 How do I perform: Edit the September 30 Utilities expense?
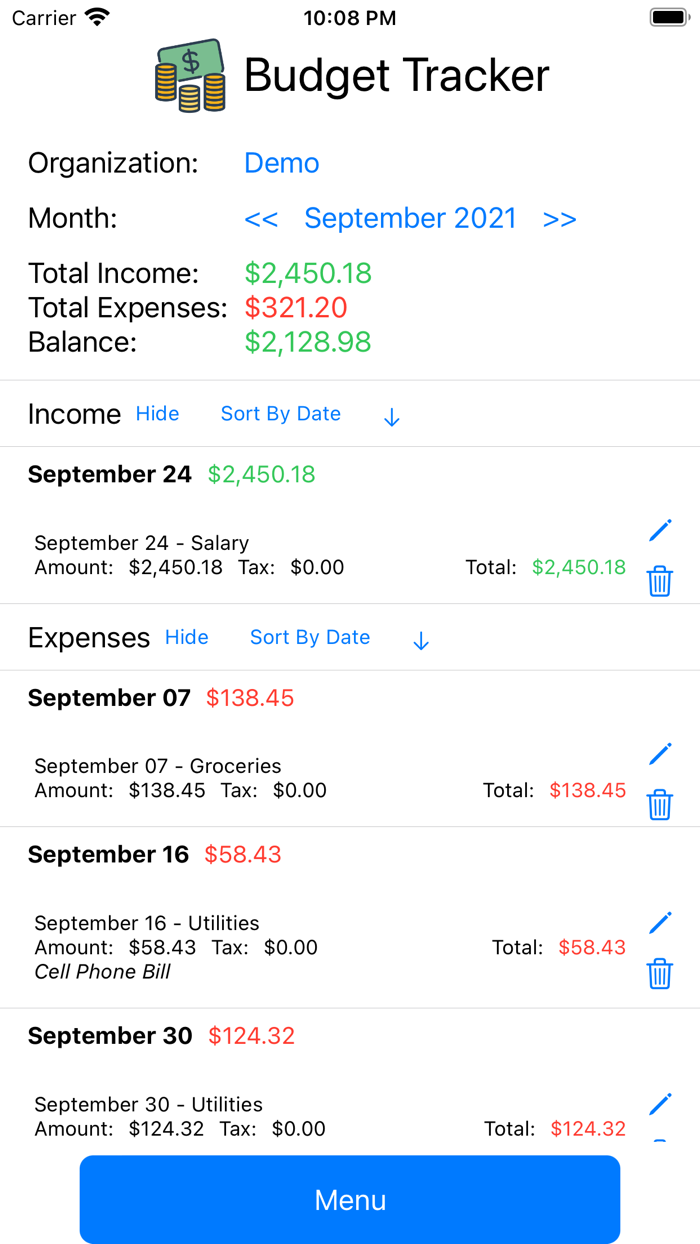click(660, 1104)
